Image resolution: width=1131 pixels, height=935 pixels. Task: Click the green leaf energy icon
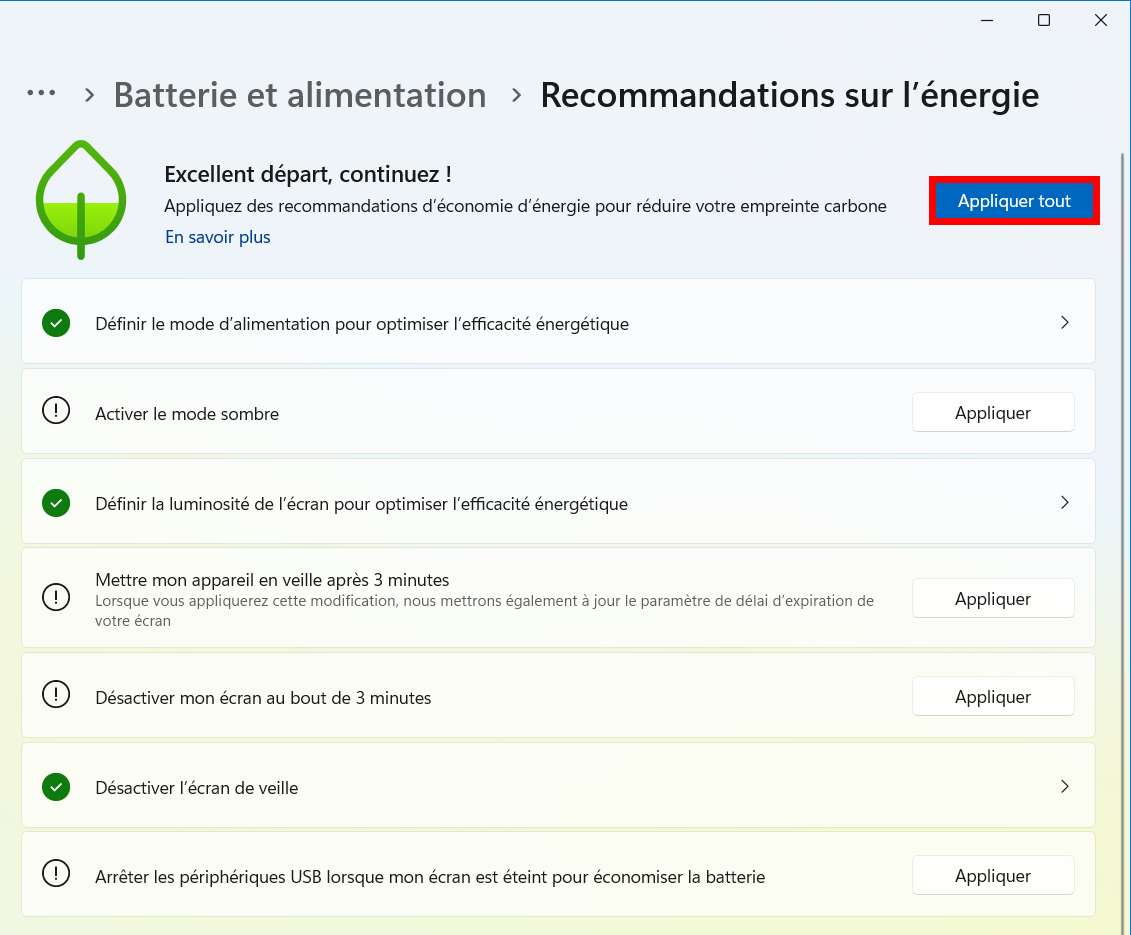pos(81,200)
